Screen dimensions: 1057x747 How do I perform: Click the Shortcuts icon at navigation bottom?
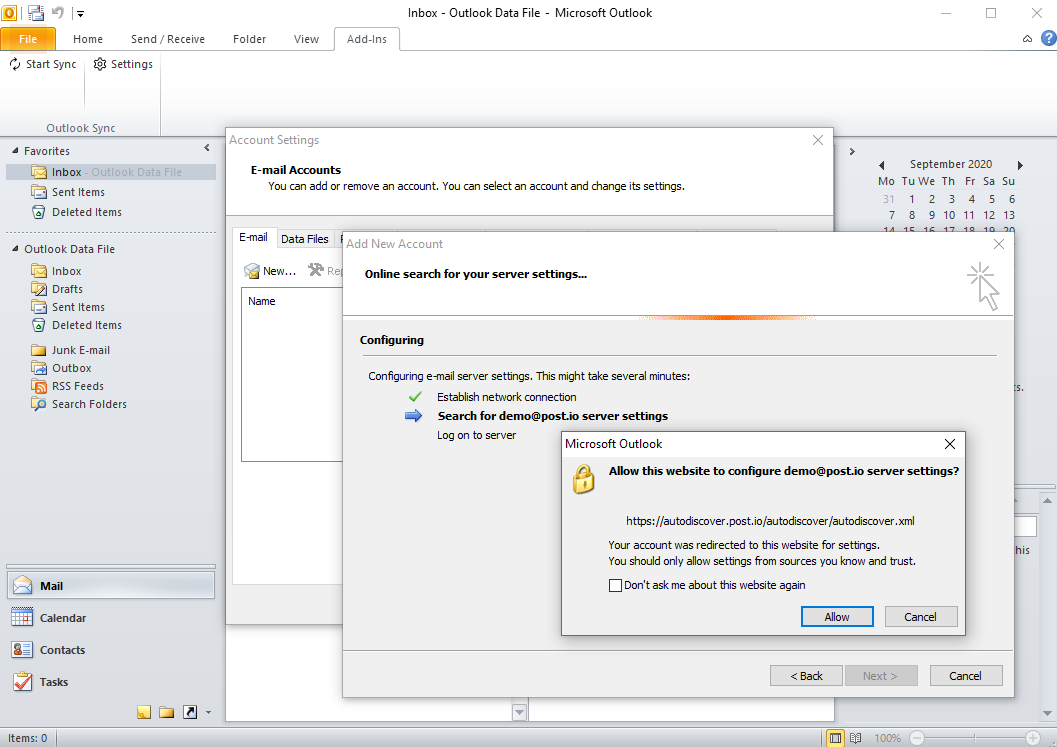pyautogui.click(x=190, y=712)
